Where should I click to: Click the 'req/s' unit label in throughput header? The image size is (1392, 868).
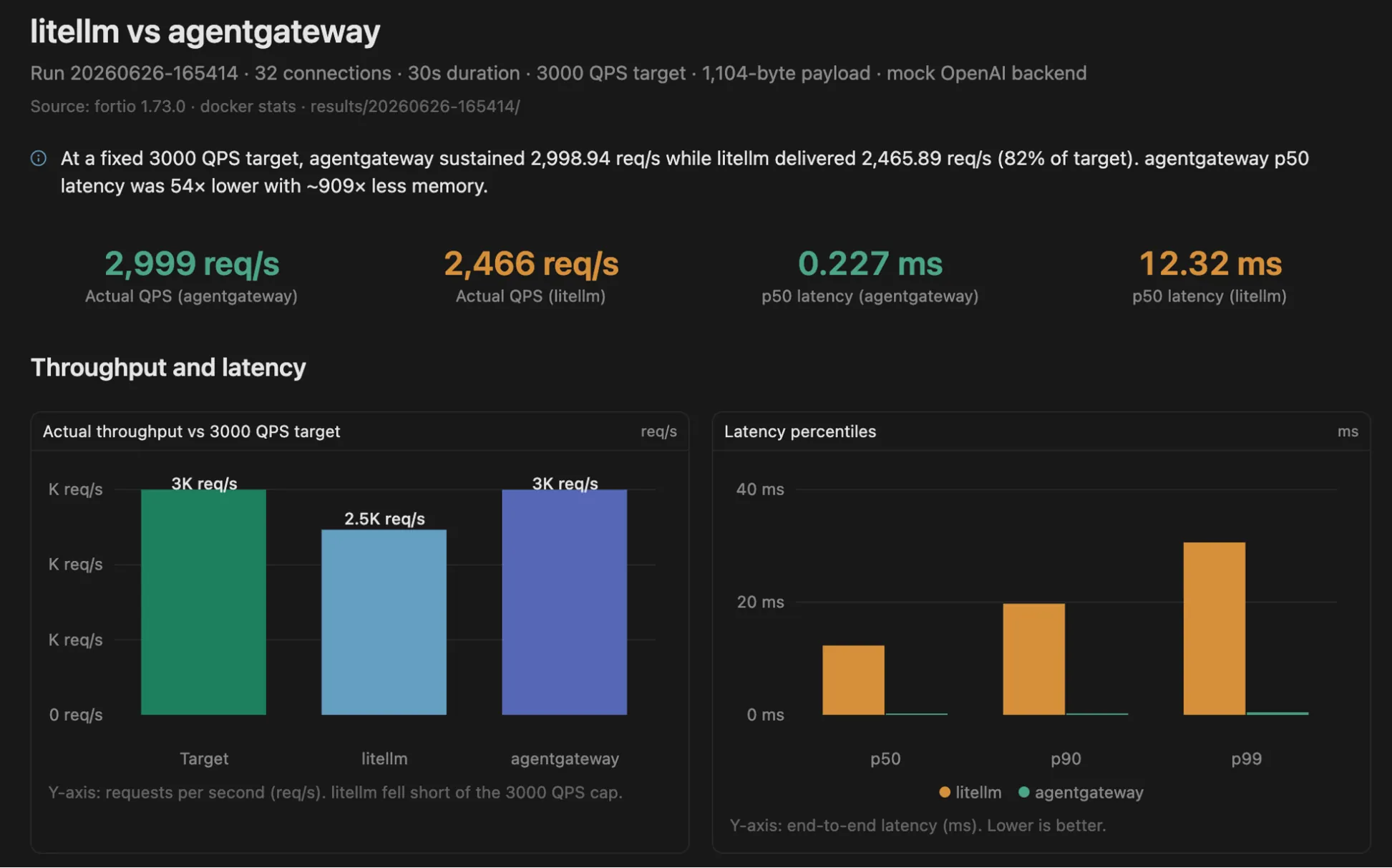658,431
